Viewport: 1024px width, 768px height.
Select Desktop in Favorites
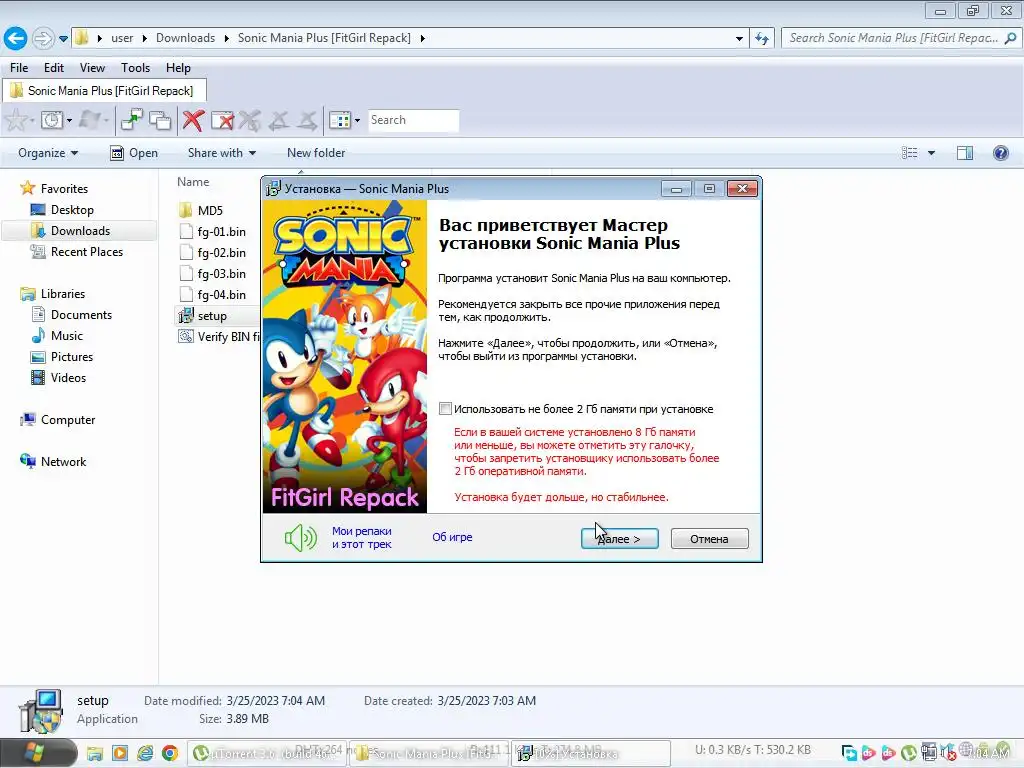point(72,210)
